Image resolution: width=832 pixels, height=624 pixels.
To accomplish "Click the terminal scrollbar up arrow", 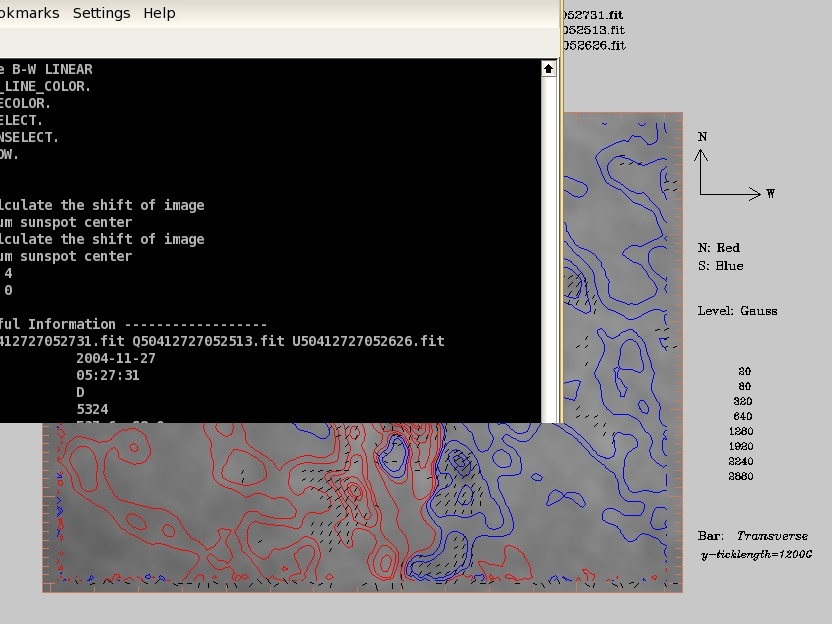I will coord(549,69).
